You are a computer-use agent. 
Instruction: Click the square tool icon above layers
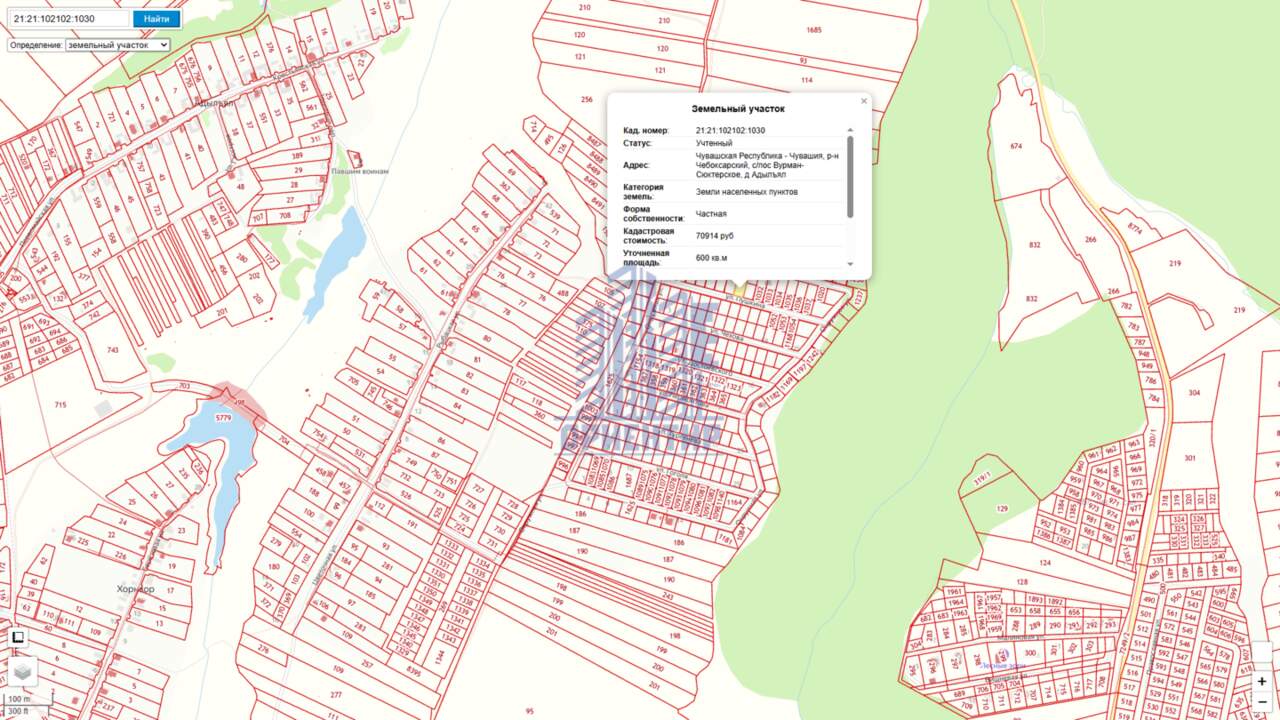[x=17, y=637]
